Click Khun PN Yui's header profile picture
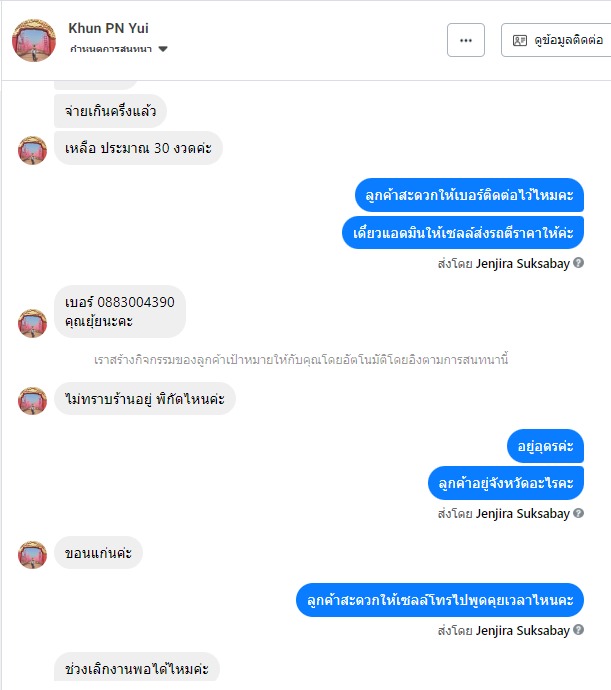 34,40
